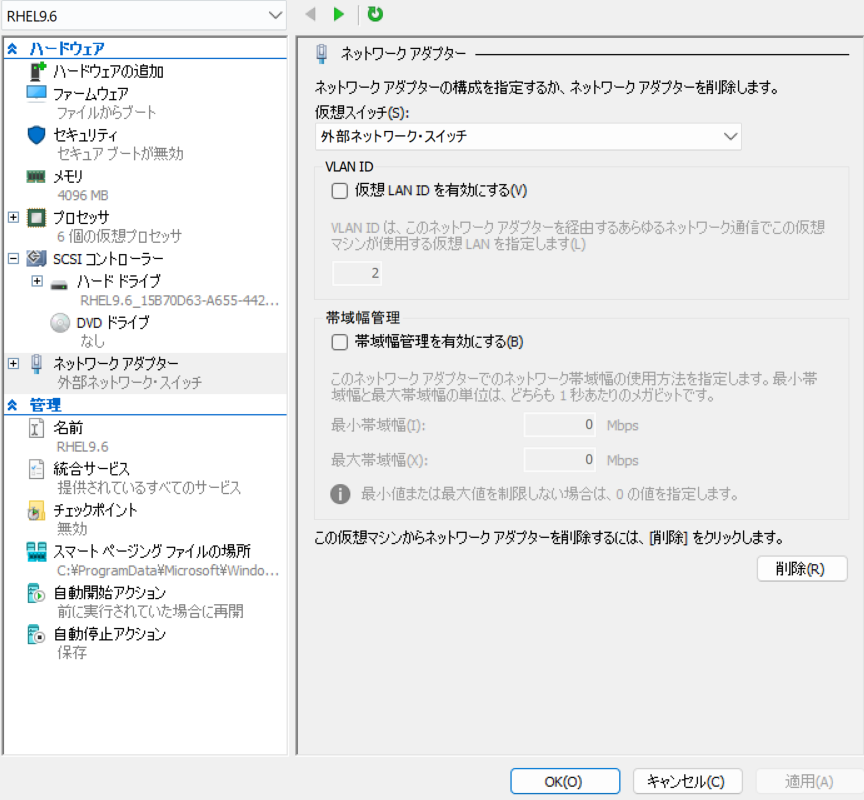Expand the プロセッサ tree node
The image size is (864, 800).
click(14, 217)
